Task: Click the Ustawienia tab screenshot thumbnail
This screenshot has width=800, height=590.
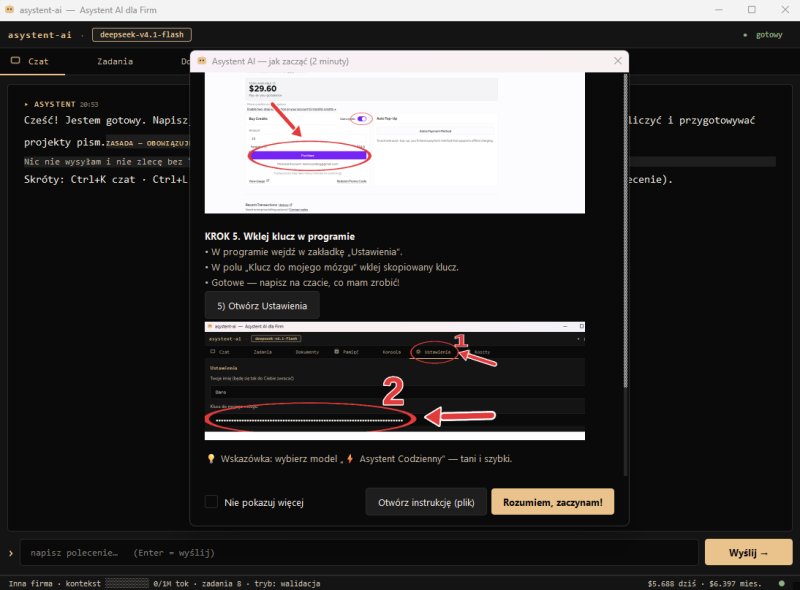Action: point(394,381)
